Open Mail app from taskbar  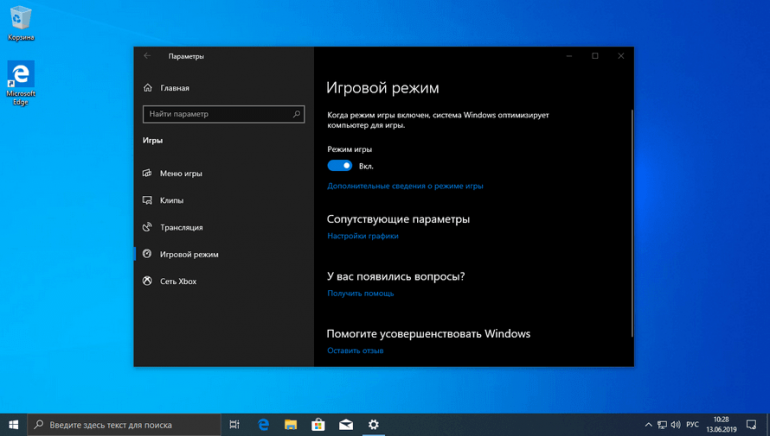point(346,425)
